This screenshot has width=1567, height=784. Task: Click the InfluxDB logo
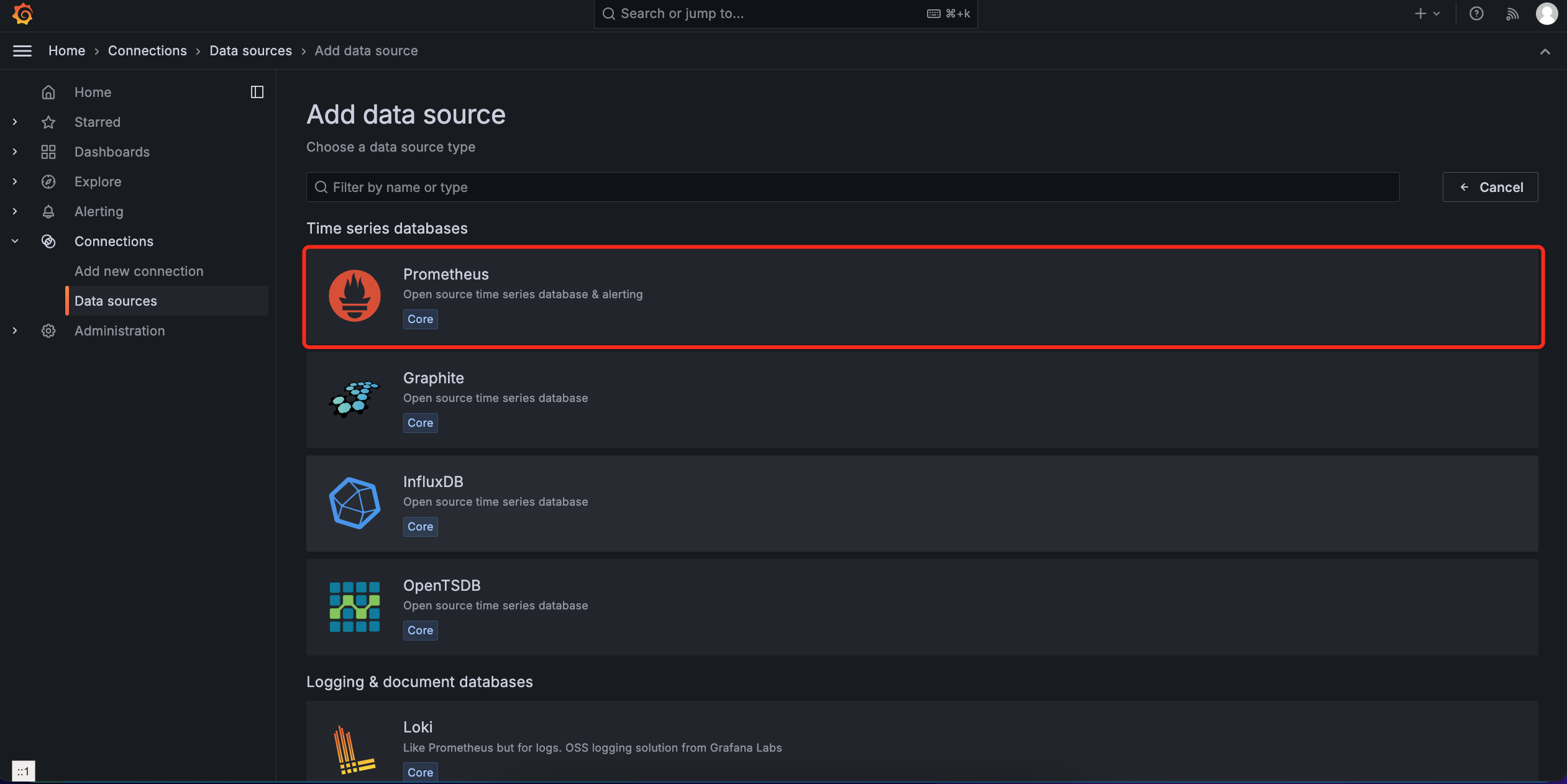pyautogui.click(x=355, y=503)
